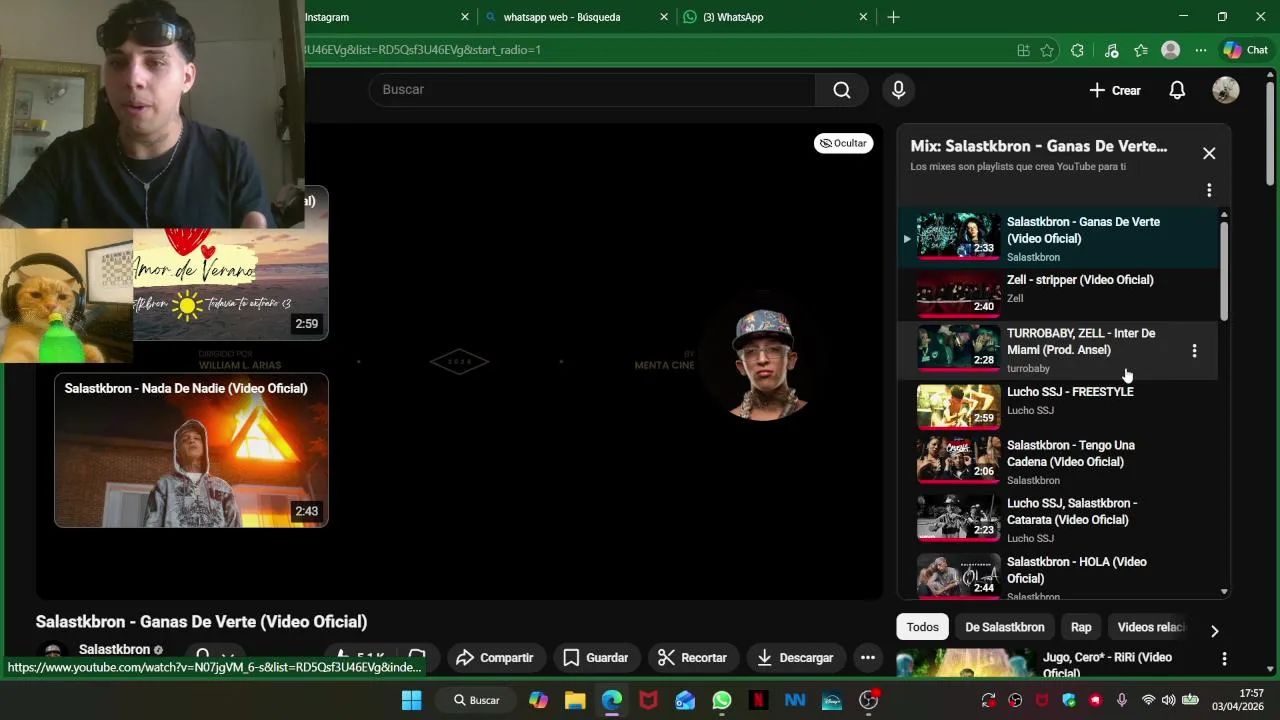This screenshot has height=720, width=1280.
Task: Click the Buscar search field
Action: click(592, 90)
